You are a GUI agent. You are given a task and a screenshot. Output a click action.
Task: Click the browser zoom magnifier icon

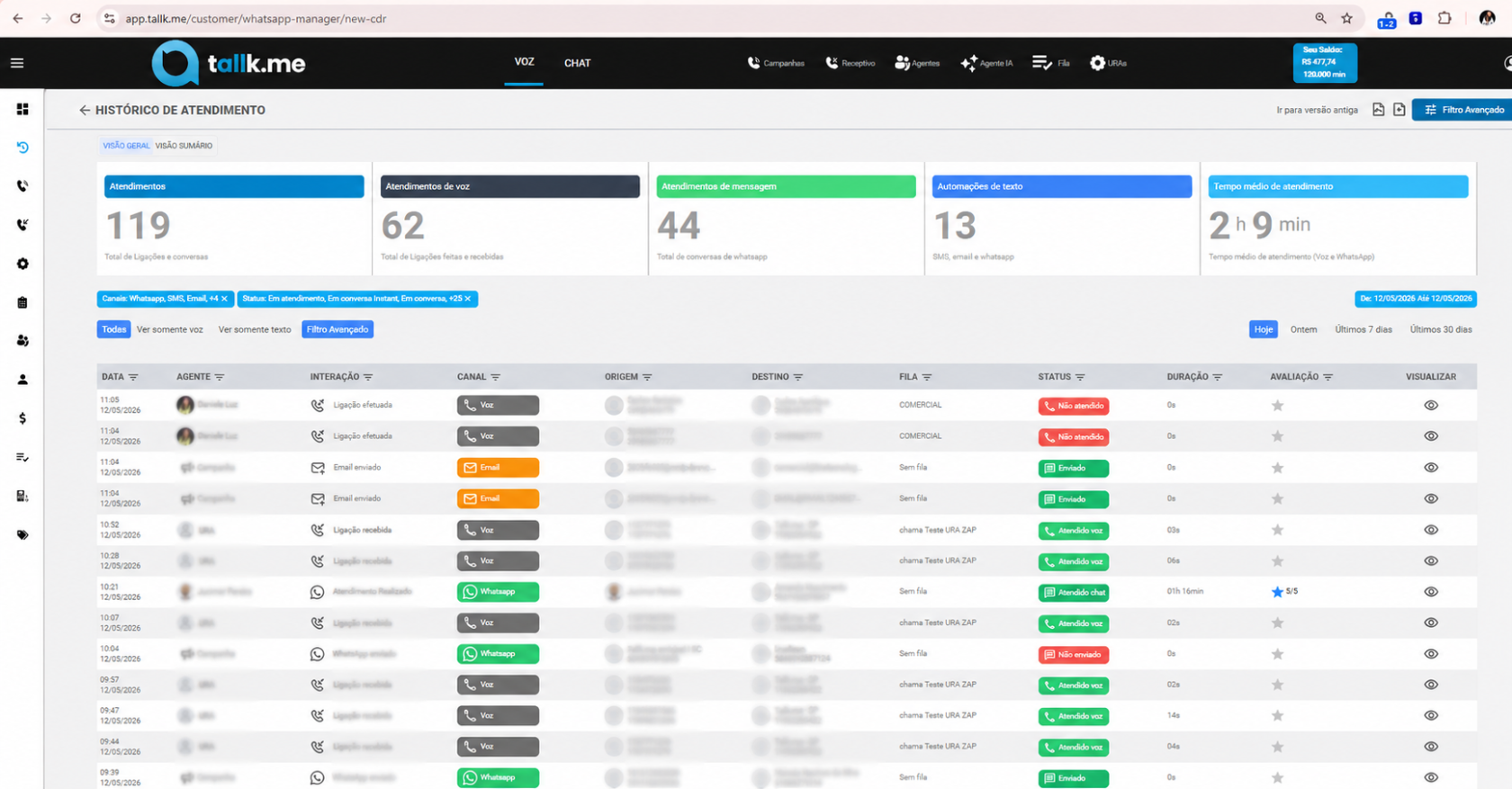pos(1320,18)
